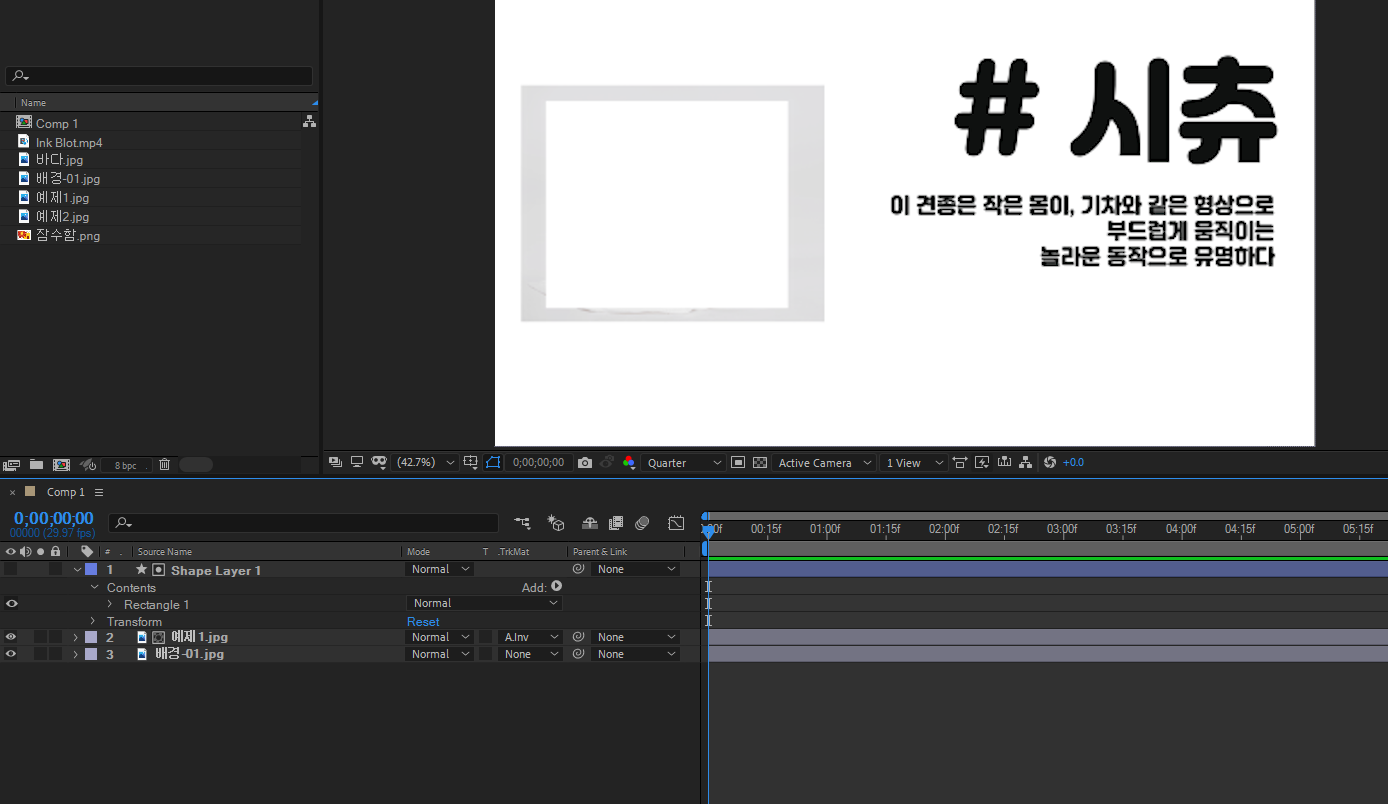The width and height of the screenshot is (1388, 804).
Task: Click 예제1.jpg label color swatch
Action: [x=91, y=637]
